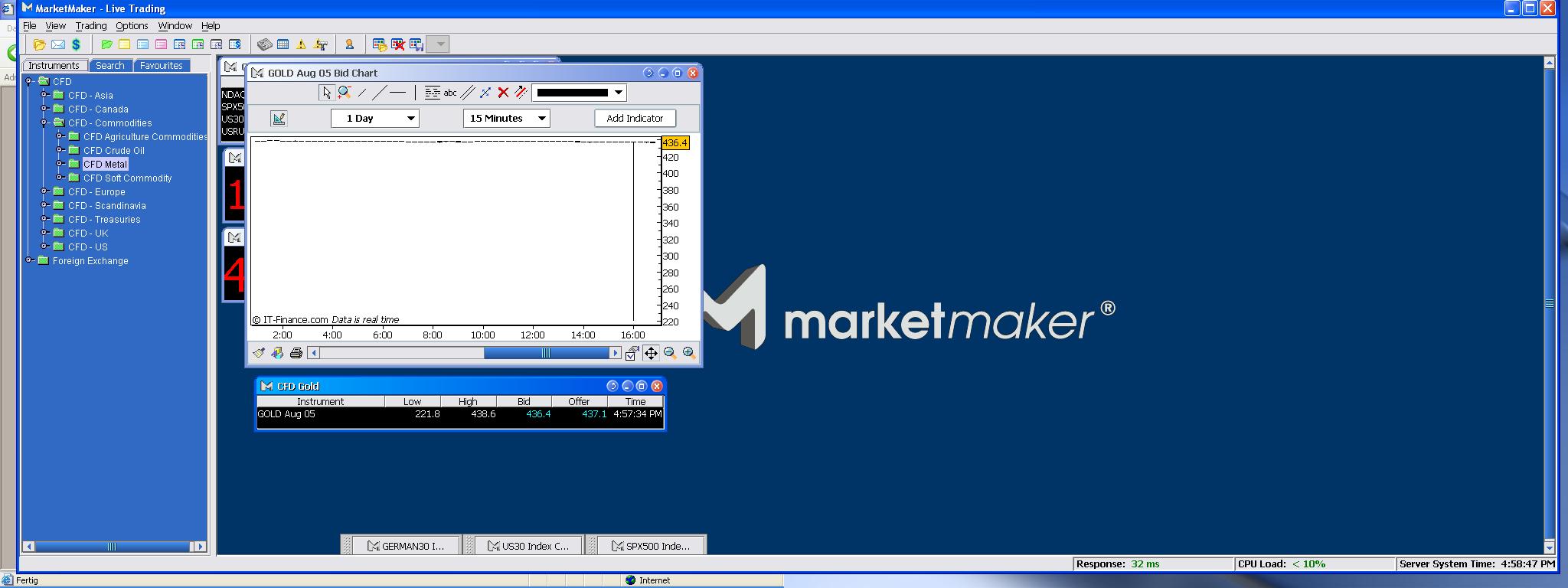Open the 1 Day period dropdown
The height and width of the screenshot is (588, 1568).
[x=375, y=119]
